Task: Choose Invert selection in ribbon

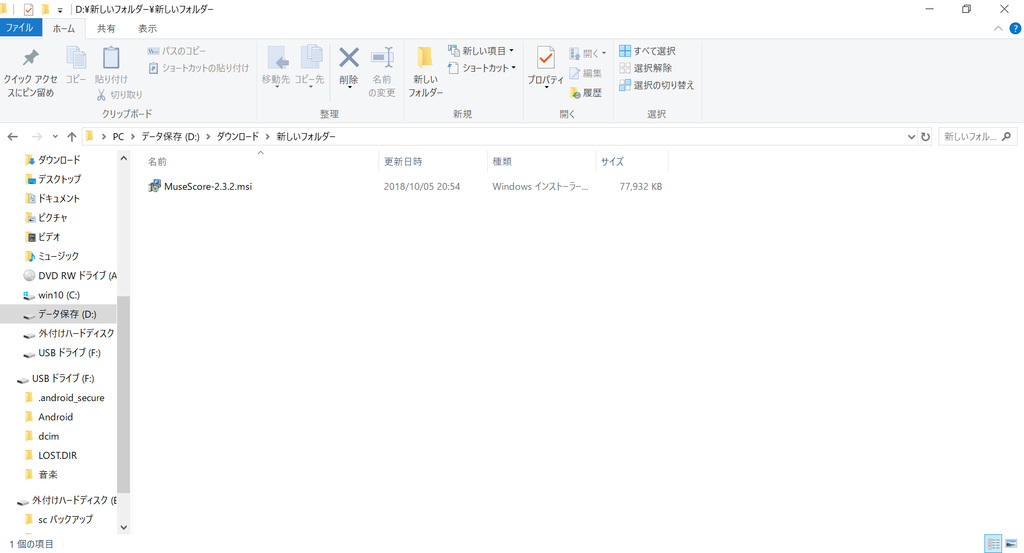Action: coord(656,85)
